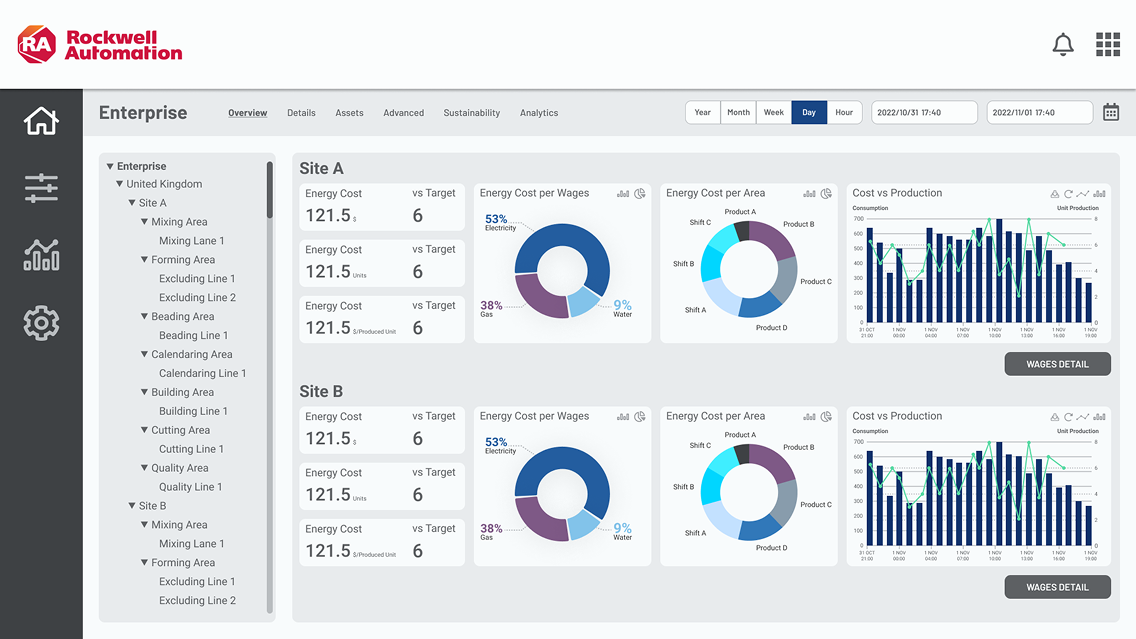Collapse the Site B tree node

tap(132, 506)
